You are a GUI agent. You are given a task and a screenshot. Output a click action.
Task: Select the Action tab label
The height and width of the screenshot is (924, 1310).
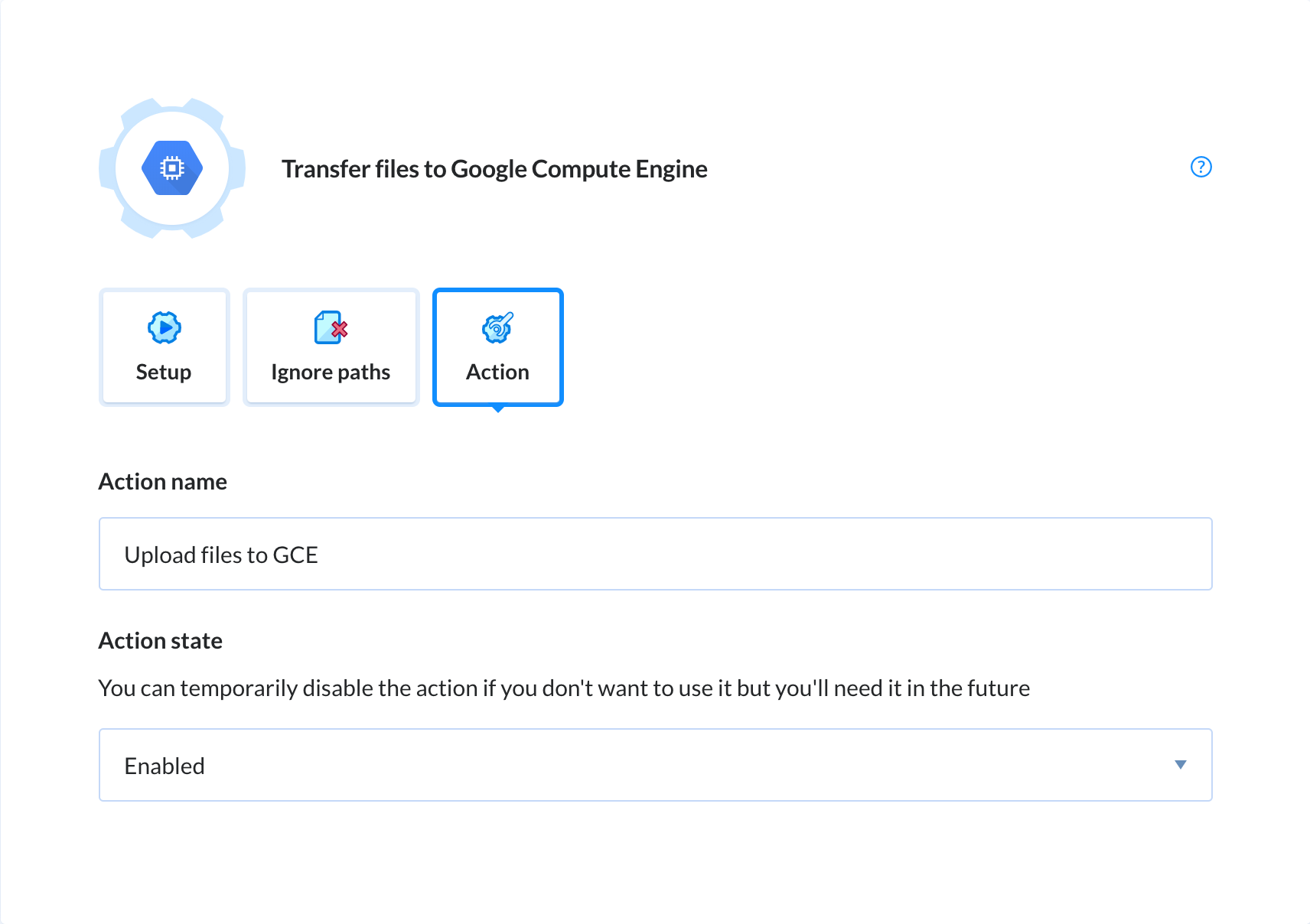pos(497,373)
